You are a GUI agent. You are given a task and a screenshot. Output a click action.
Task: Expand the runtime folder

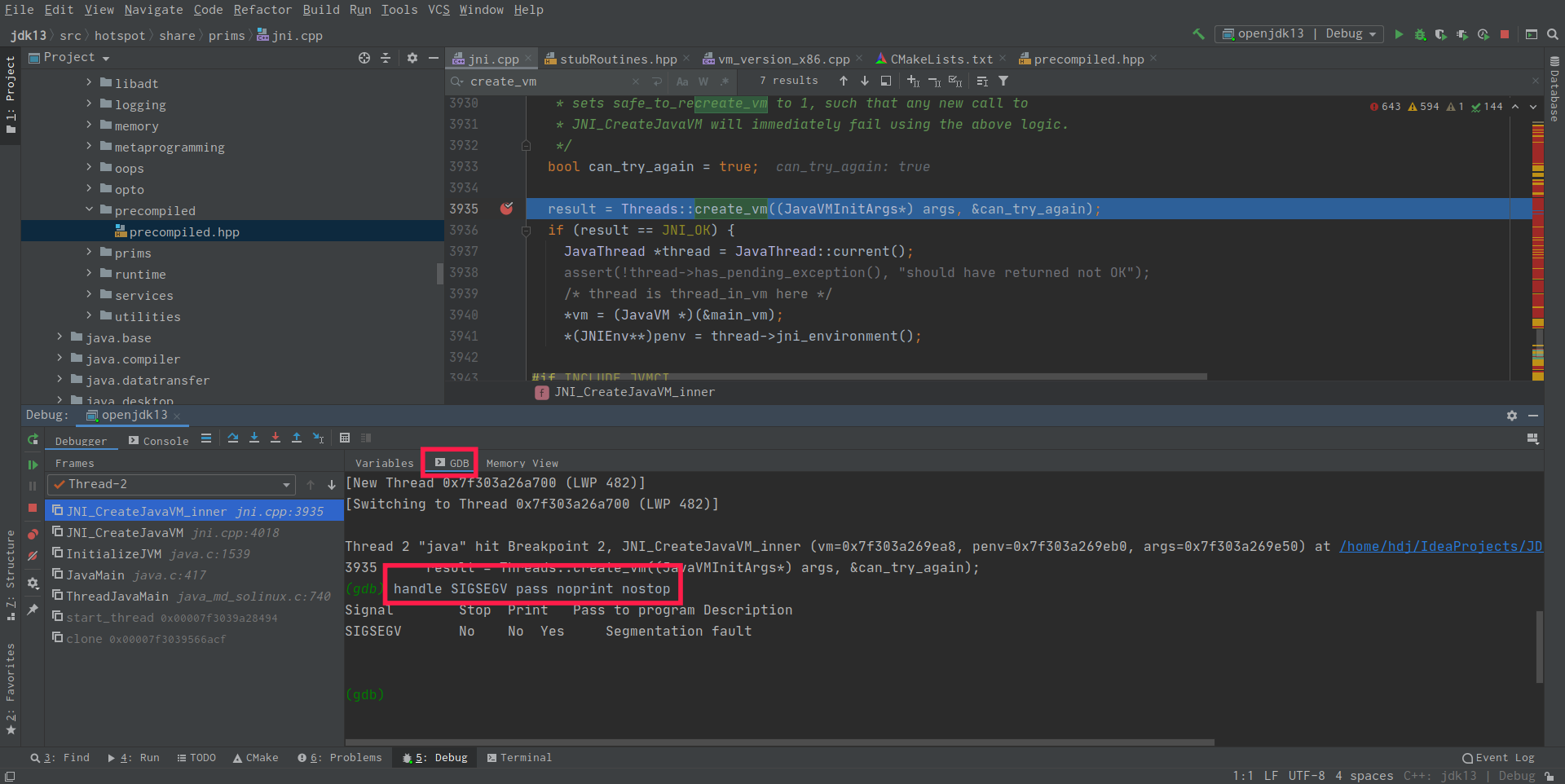click(x=90, y=274)
